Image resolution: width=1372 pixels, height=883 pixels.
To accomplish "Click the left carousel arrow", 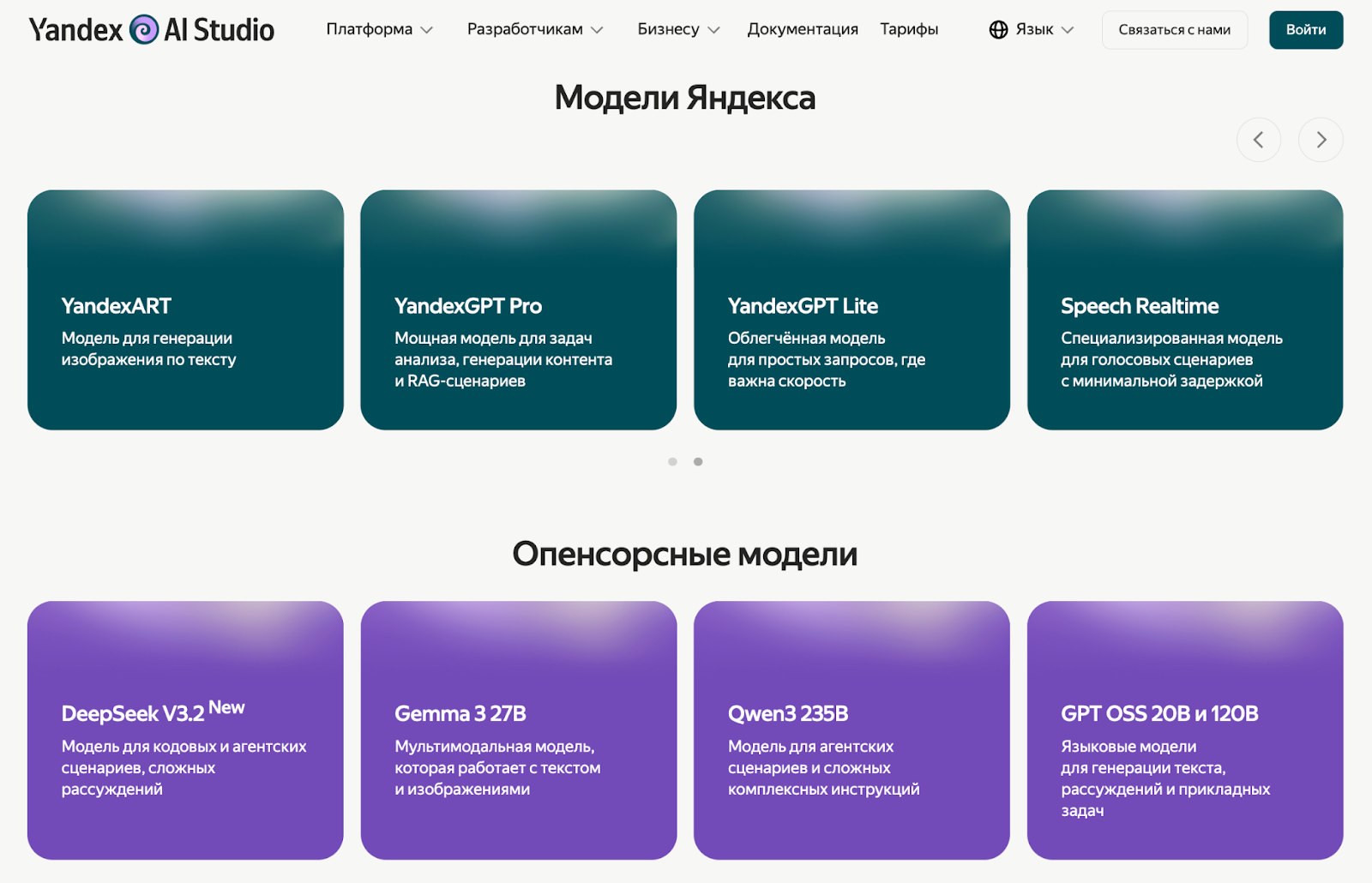I will 1258,140.
